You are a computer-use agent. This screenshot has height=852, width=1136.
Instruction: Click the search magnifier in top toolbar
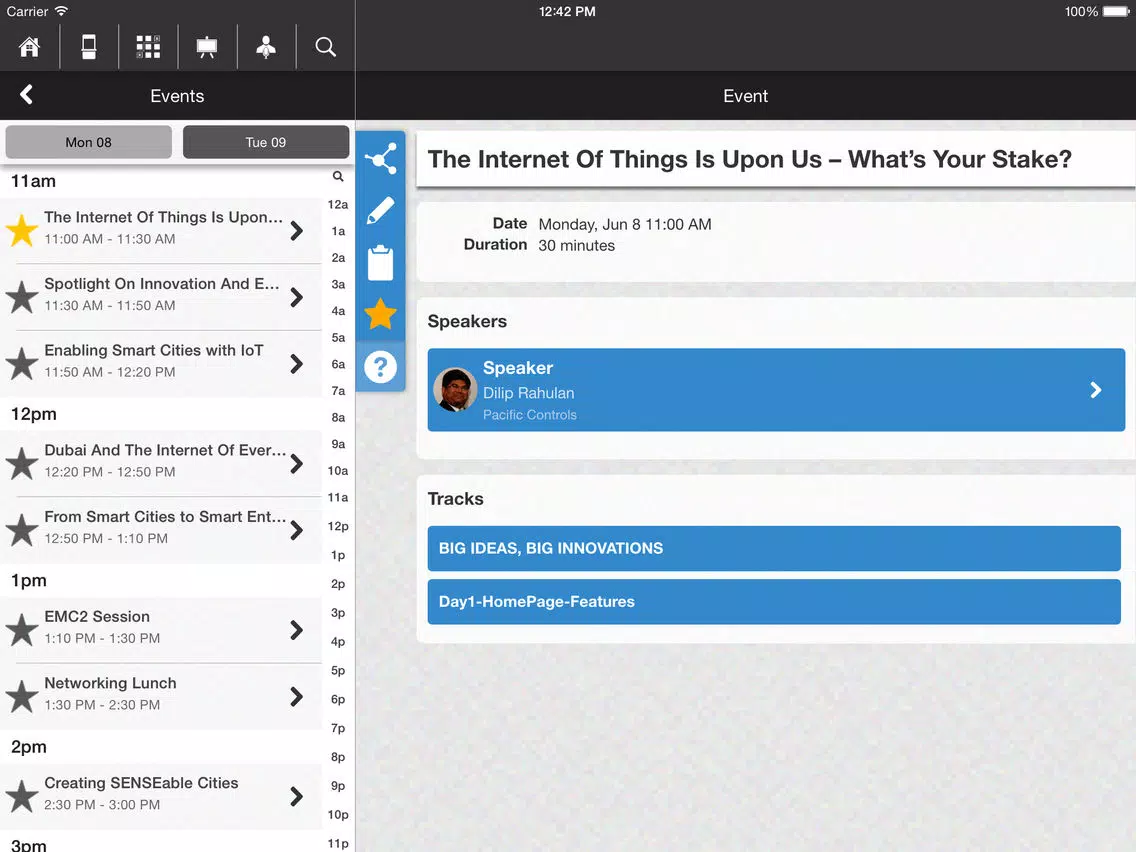point(325,47)
